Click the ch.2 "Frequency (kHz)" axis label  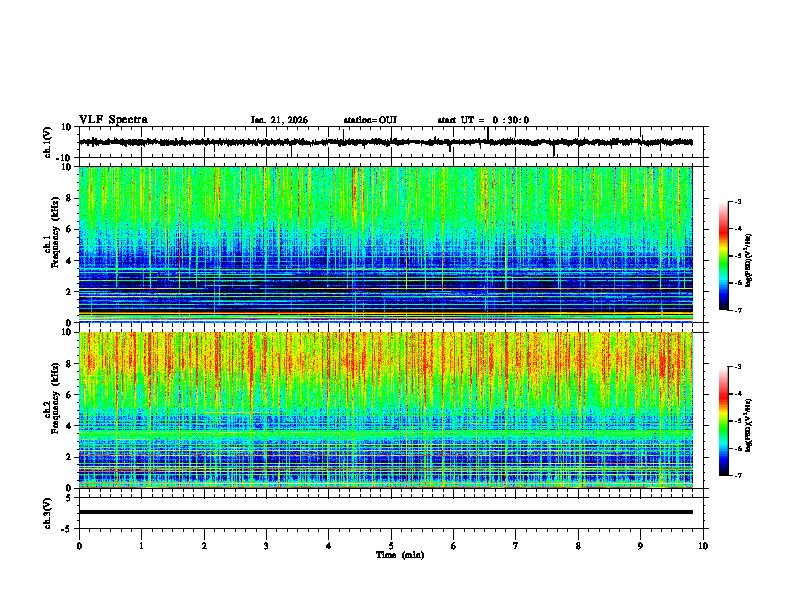(x=55, y=398)
